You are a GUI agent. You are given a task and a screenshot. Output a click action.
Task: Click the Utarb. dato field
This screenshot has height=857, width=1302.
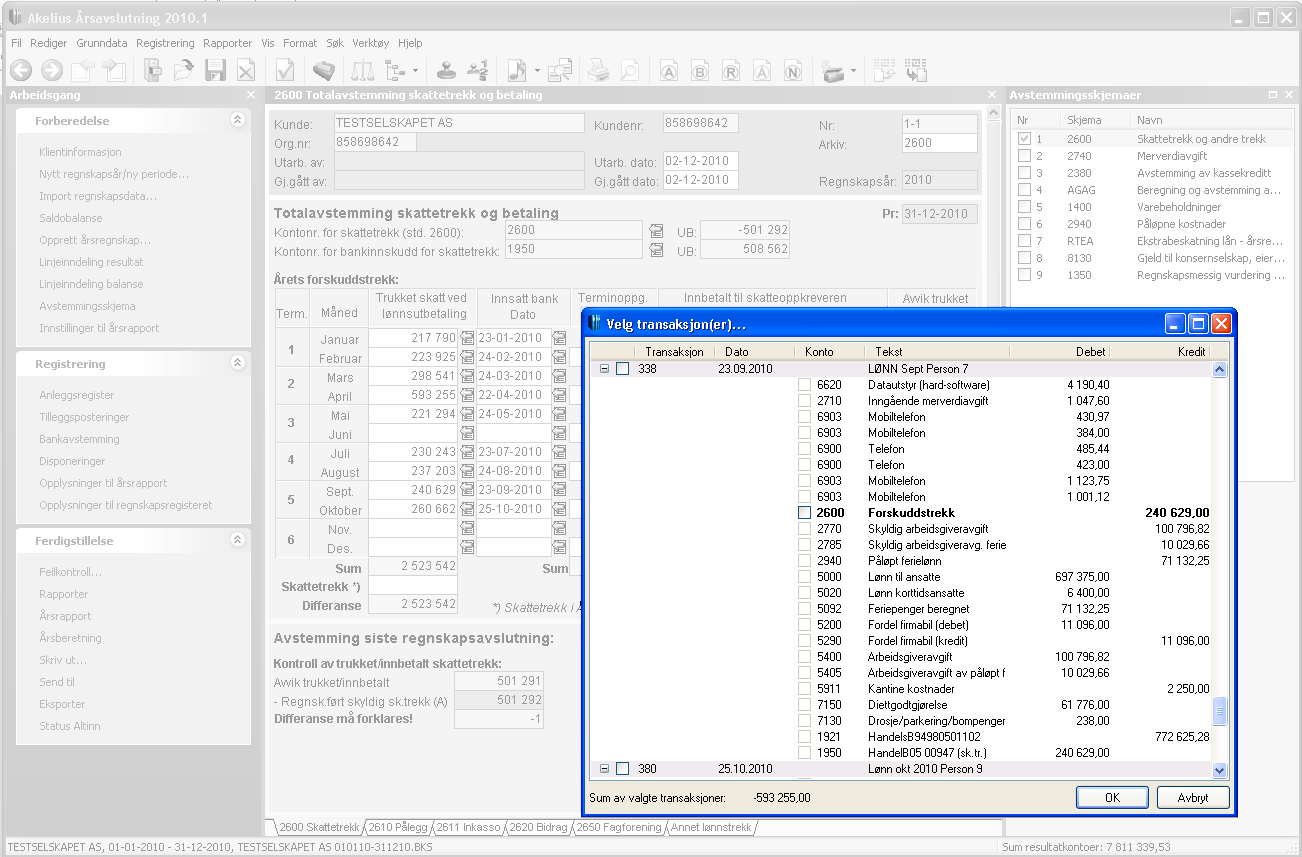[x=700, y=161]
